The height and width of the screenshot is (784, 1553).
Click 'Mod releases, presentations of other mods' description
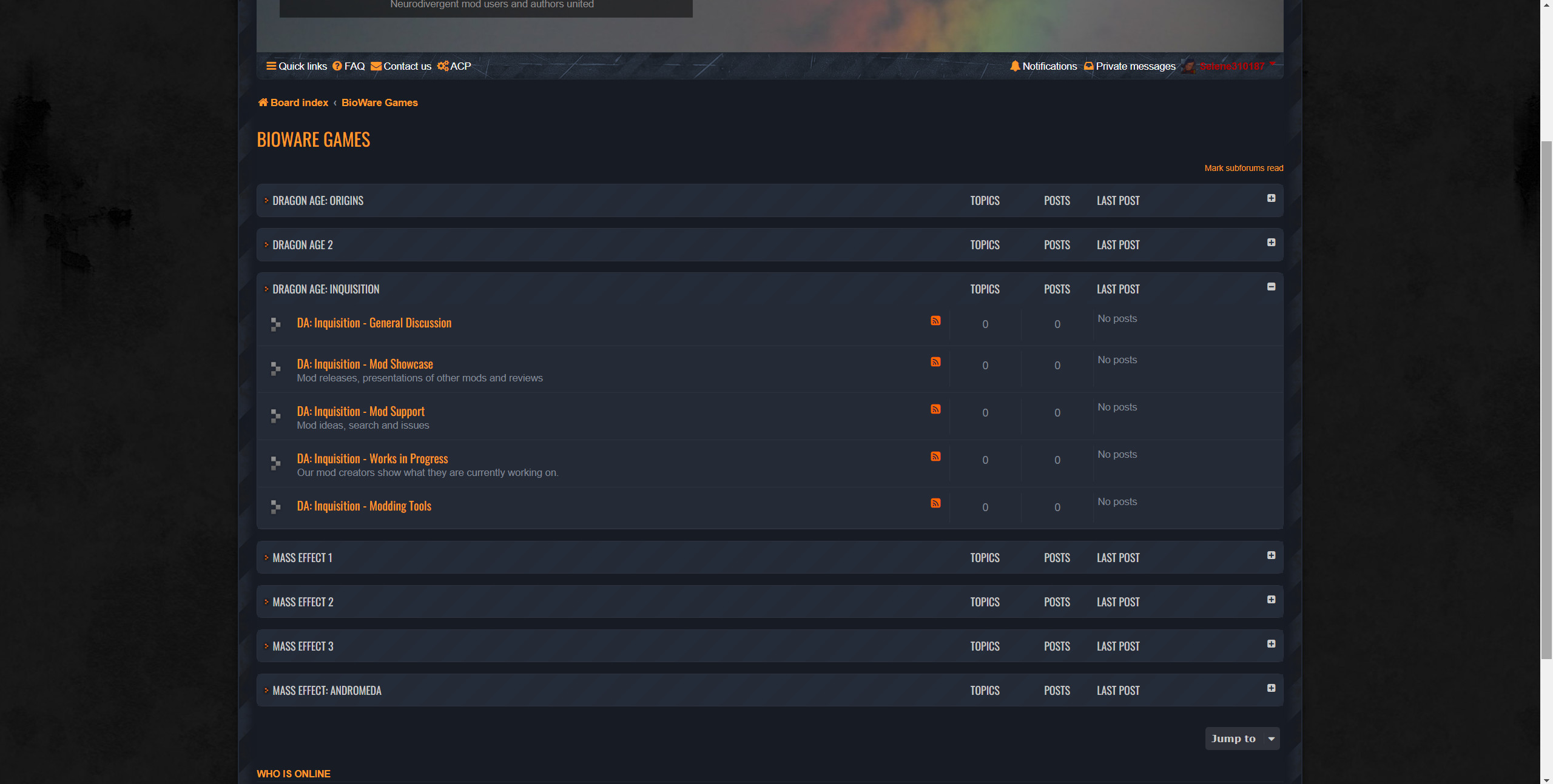pyautogui.click(x=420, y=378)
